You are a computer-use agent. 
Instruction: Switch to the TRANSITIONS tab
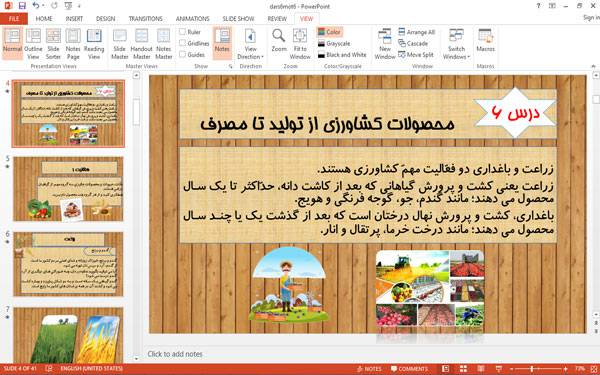(x=145, y=18)
